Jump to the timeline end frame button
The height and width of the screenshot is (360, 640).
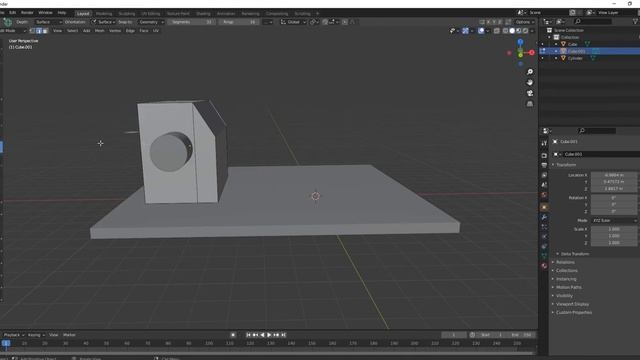[283, 335]
